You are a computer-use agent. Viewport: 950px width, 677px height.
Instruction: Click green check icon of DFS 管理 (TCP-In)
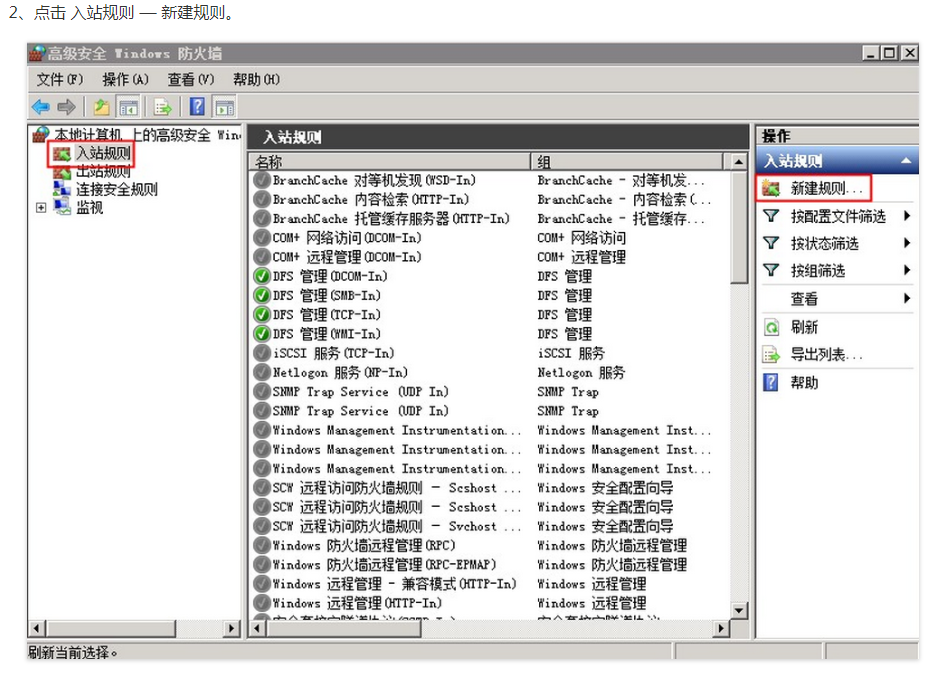click(x=262, y=315)
